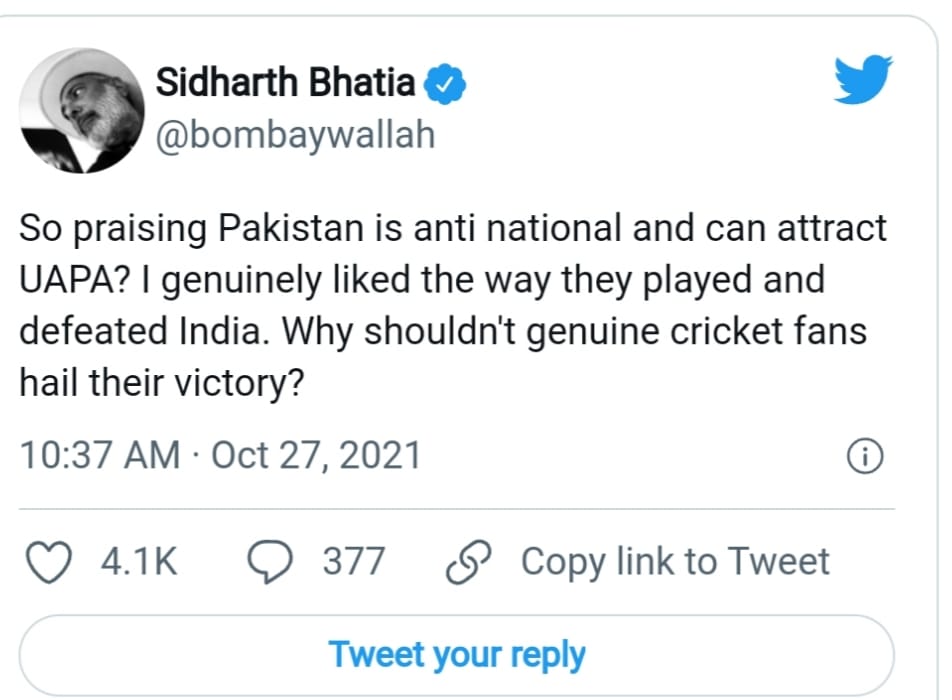Screen dimensions: 952x700
Task: Click the Oct 27, 2021 date
Action: [x=316, y=456]
